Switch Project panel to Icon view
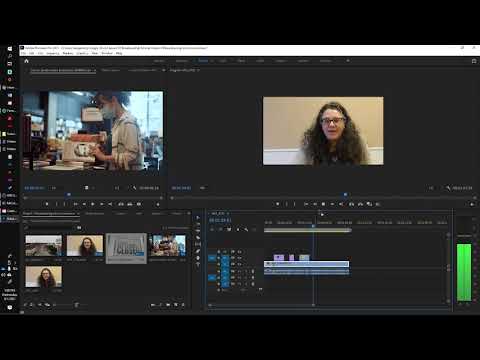 40,305
